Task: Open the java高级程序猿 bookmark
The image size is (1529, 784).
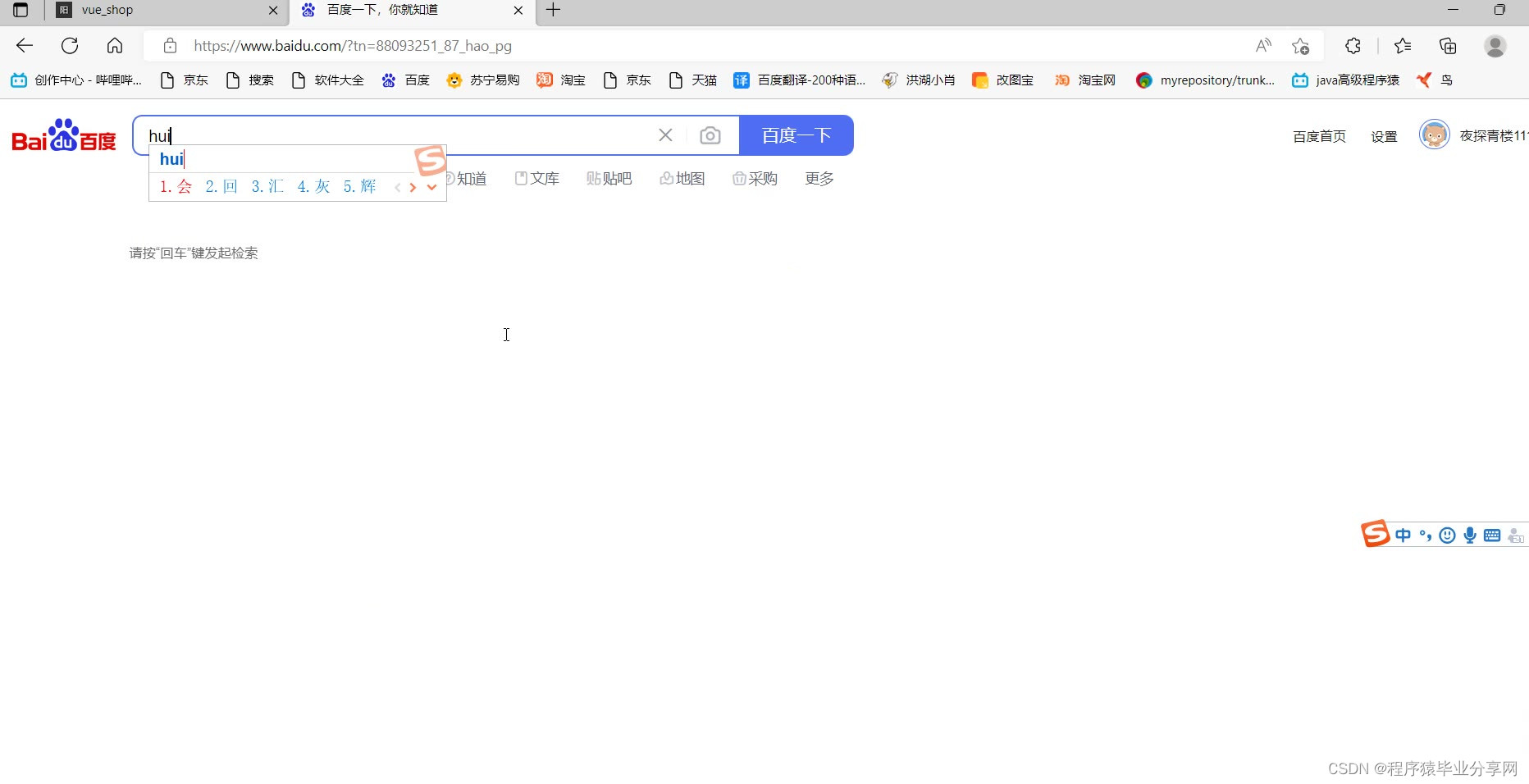Action: click(1345, 80)
